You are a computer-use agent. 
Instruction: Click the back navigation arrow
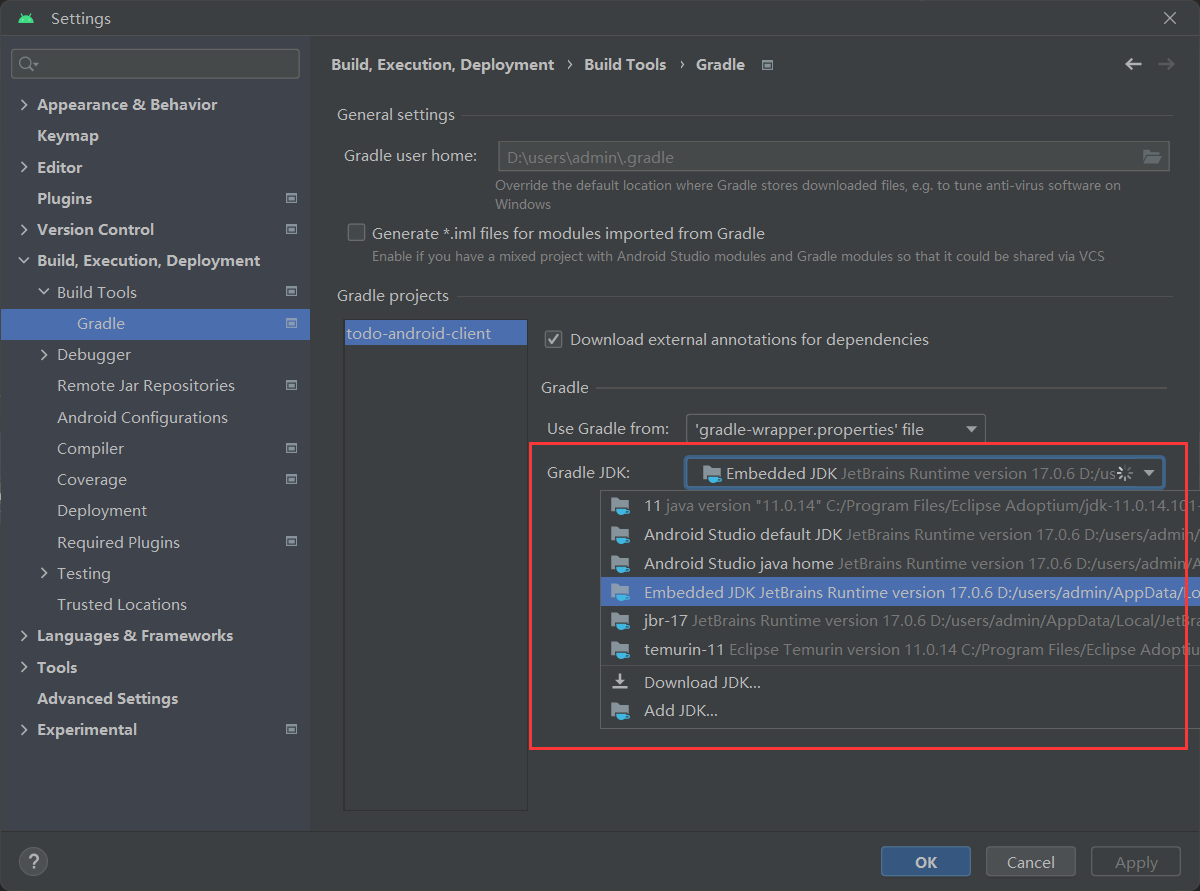click(x=1133, y=64)
